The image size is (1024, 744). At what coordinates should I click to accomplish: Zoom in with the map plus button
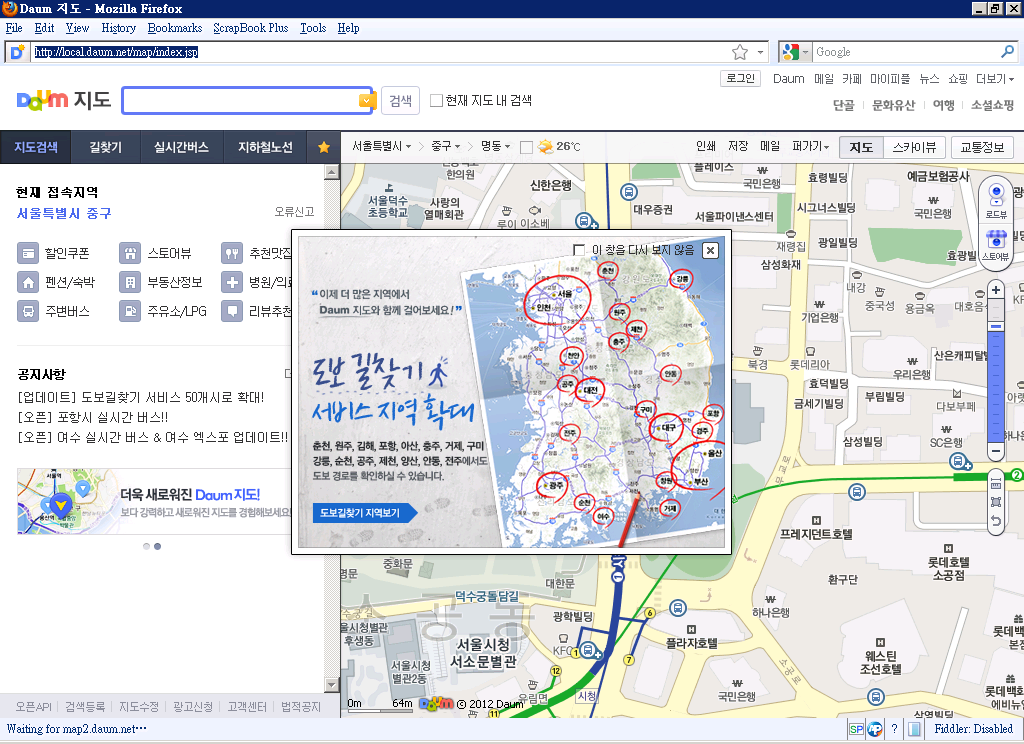coord(995,290)
